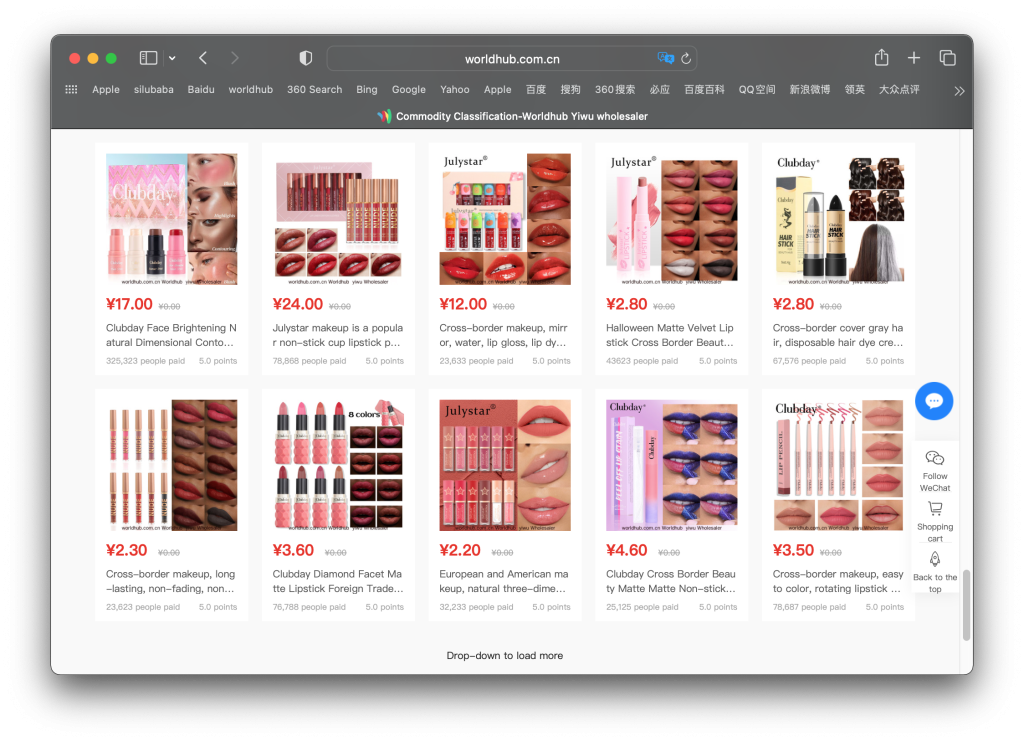Show the tab overview icon
The width and height of the screenshot is (1024, 742).
[x=947, y=58]
